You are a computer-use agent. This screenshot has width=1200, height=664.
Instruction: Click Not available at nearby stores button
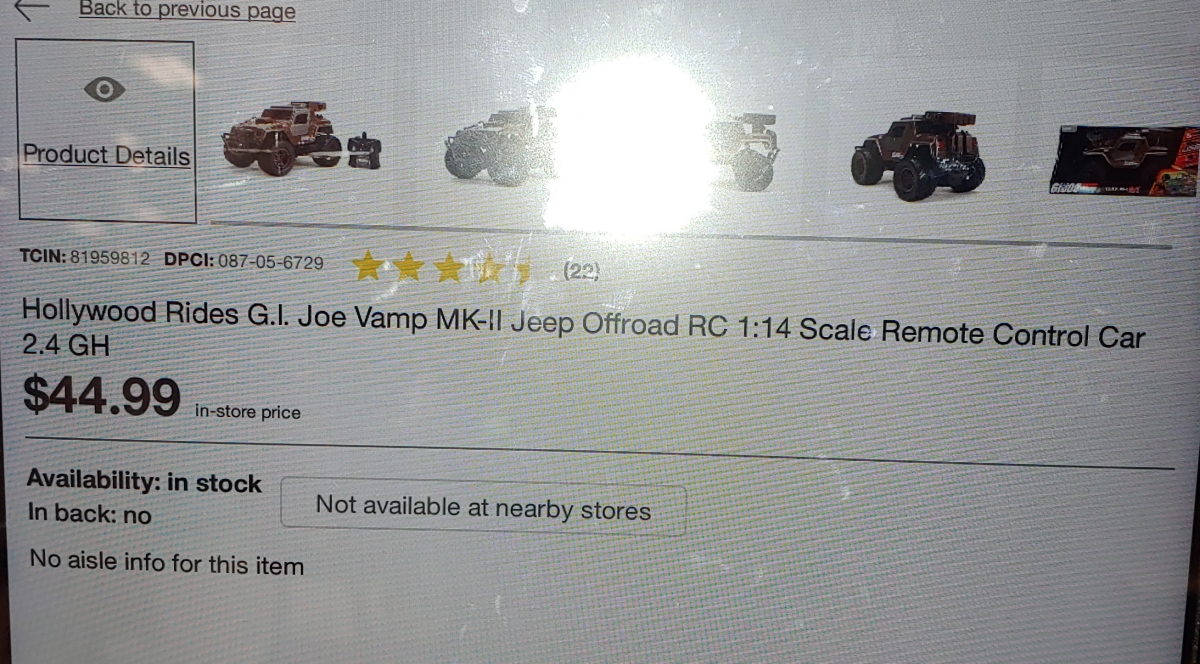click(483, 508)
